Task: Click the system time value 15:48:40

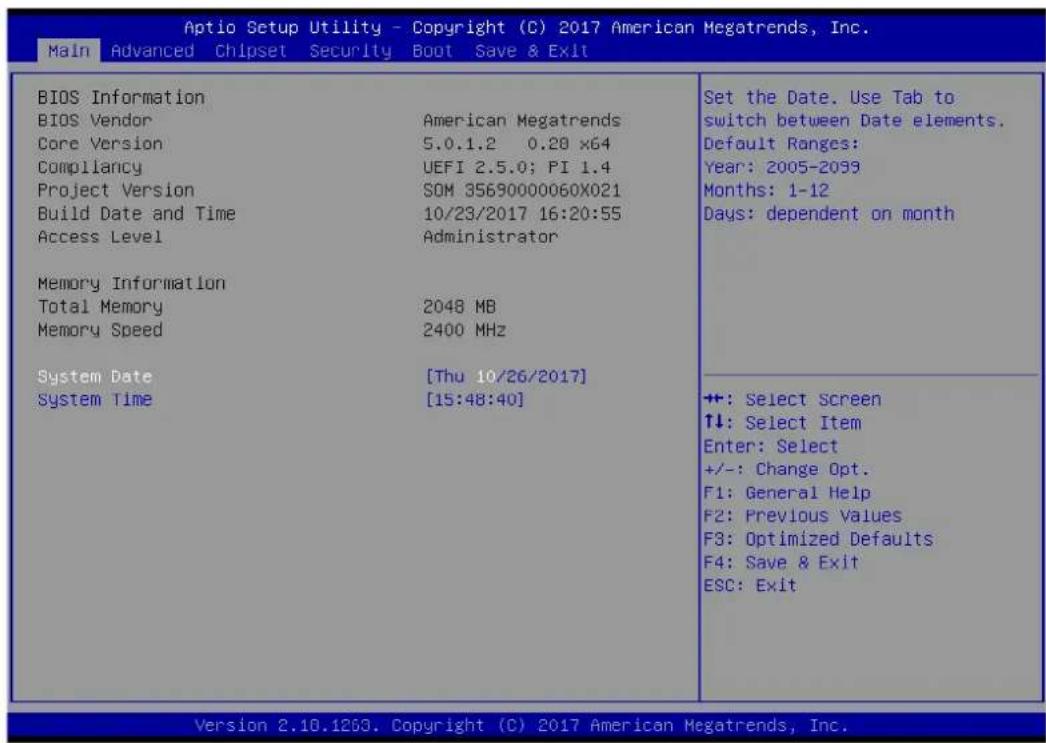Action: [475, 400]
